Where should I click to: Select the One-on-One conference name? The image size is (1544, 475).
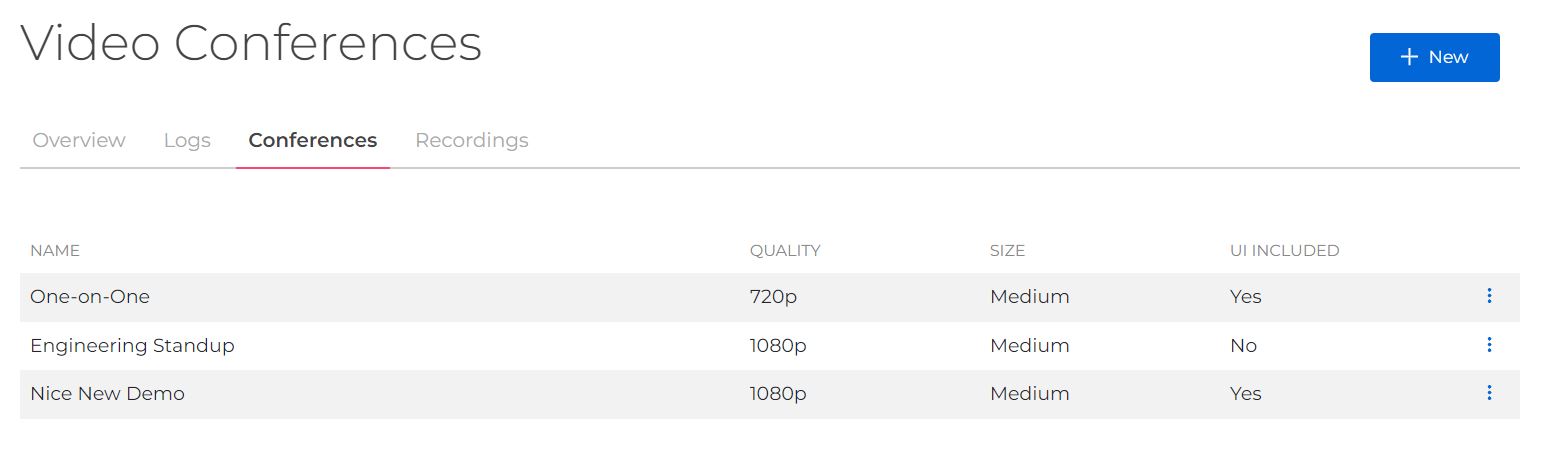(90, 297)
